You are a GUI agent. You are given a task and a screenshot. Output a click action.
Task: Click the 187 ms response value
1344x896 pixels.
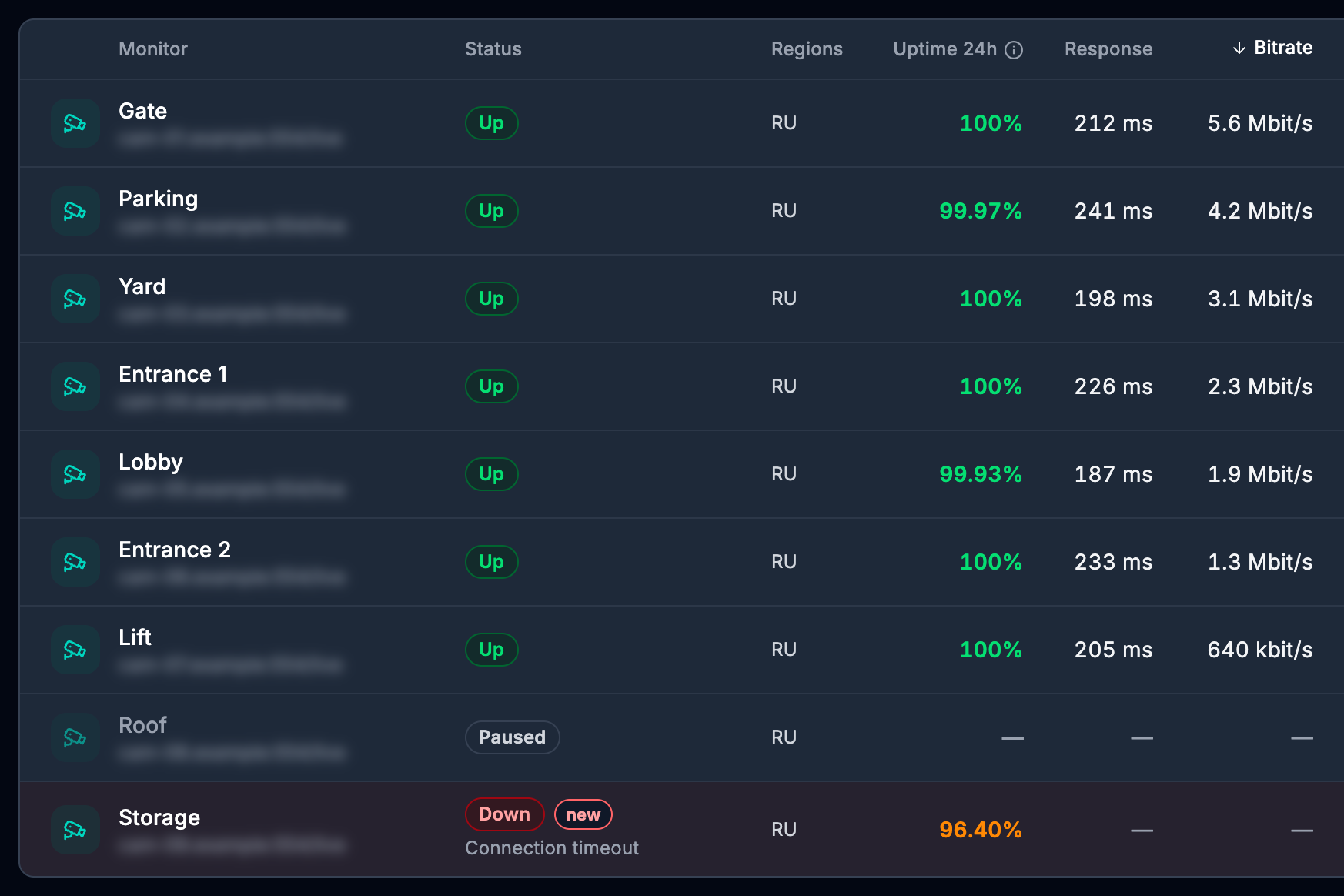[x=1113, y=474]
